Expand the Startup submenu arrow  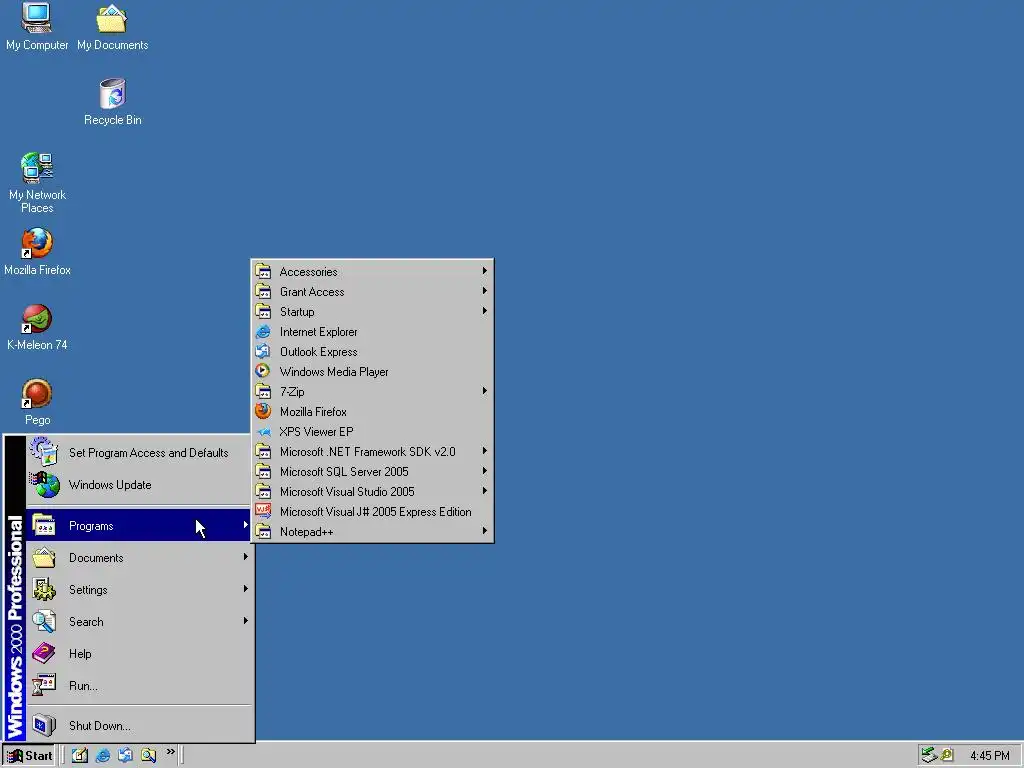point(485,311)
